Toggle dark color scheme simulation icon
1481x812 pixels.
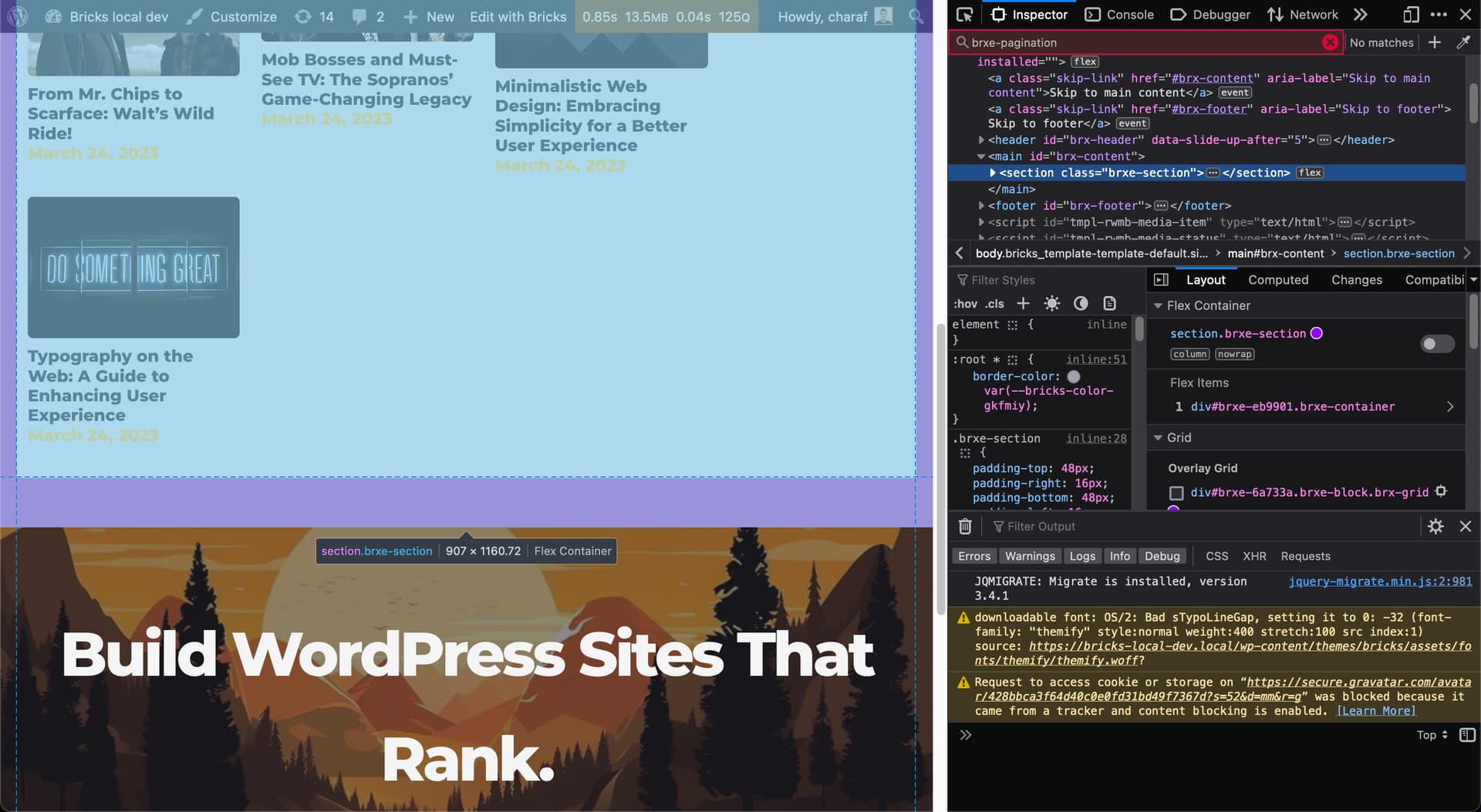[1081, 304]
